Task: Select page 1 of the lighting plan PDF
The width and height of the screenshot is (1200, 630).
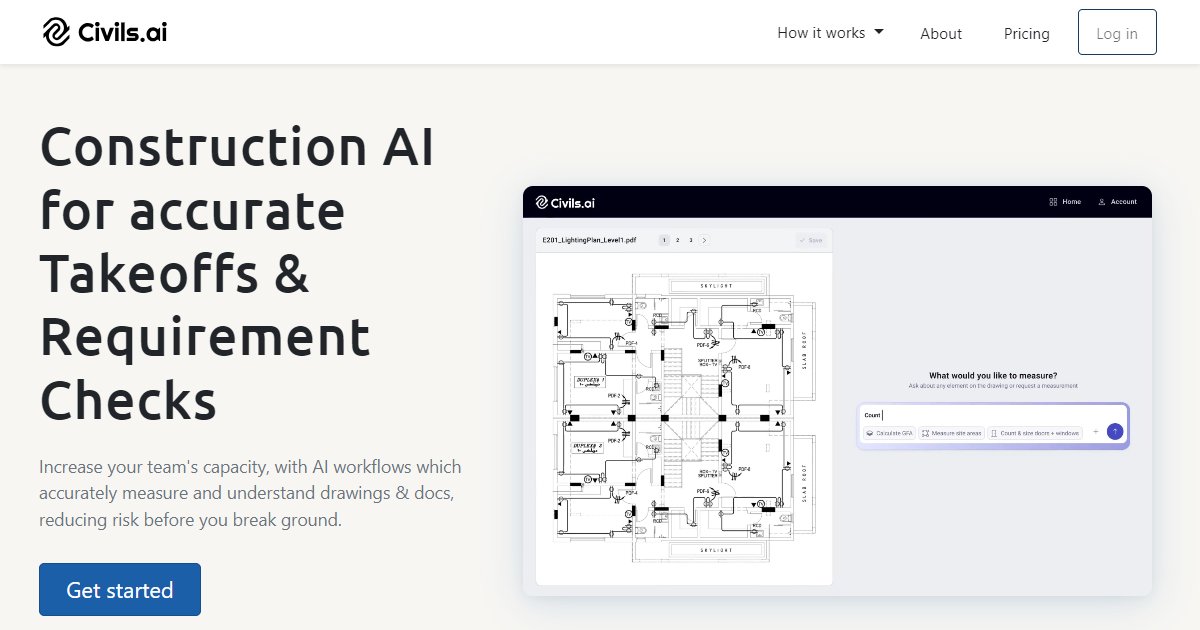Action: point(664,240)
